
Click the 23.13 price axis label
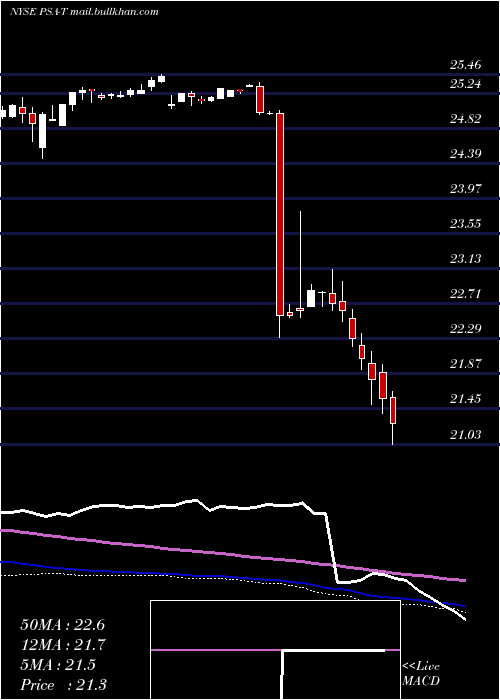(466, 259)
